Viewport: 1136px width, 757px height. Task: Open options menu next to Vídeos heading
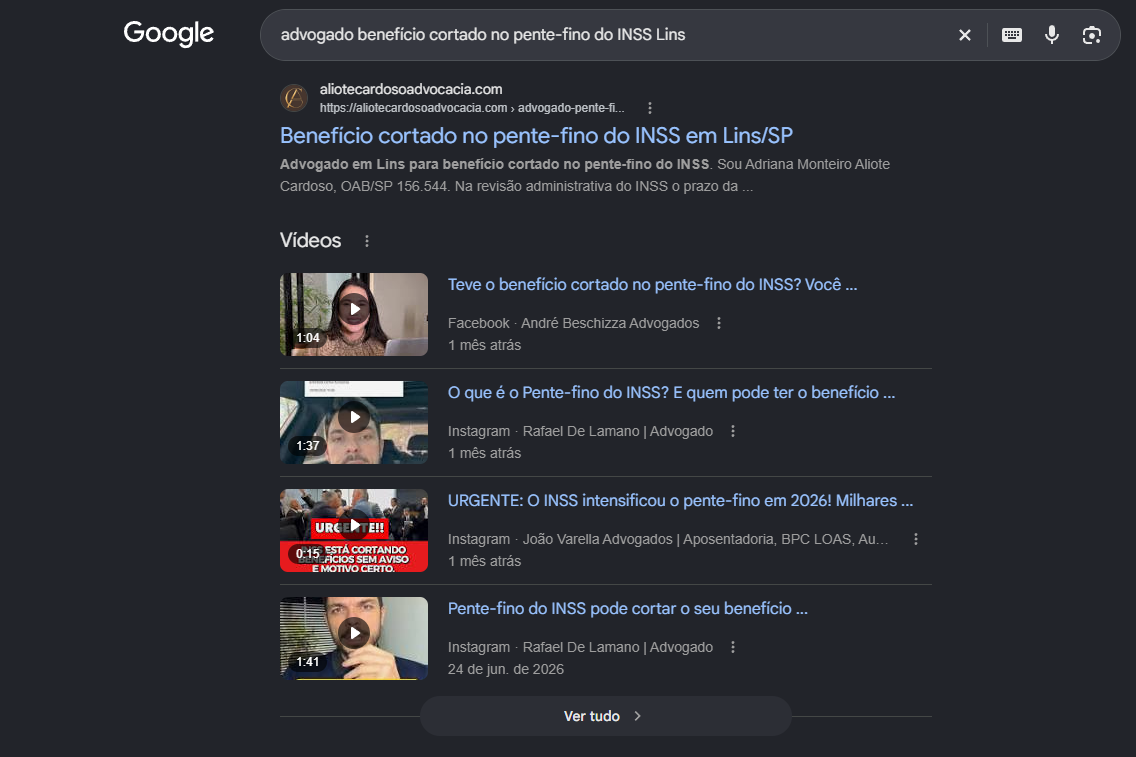coord(367,241)
